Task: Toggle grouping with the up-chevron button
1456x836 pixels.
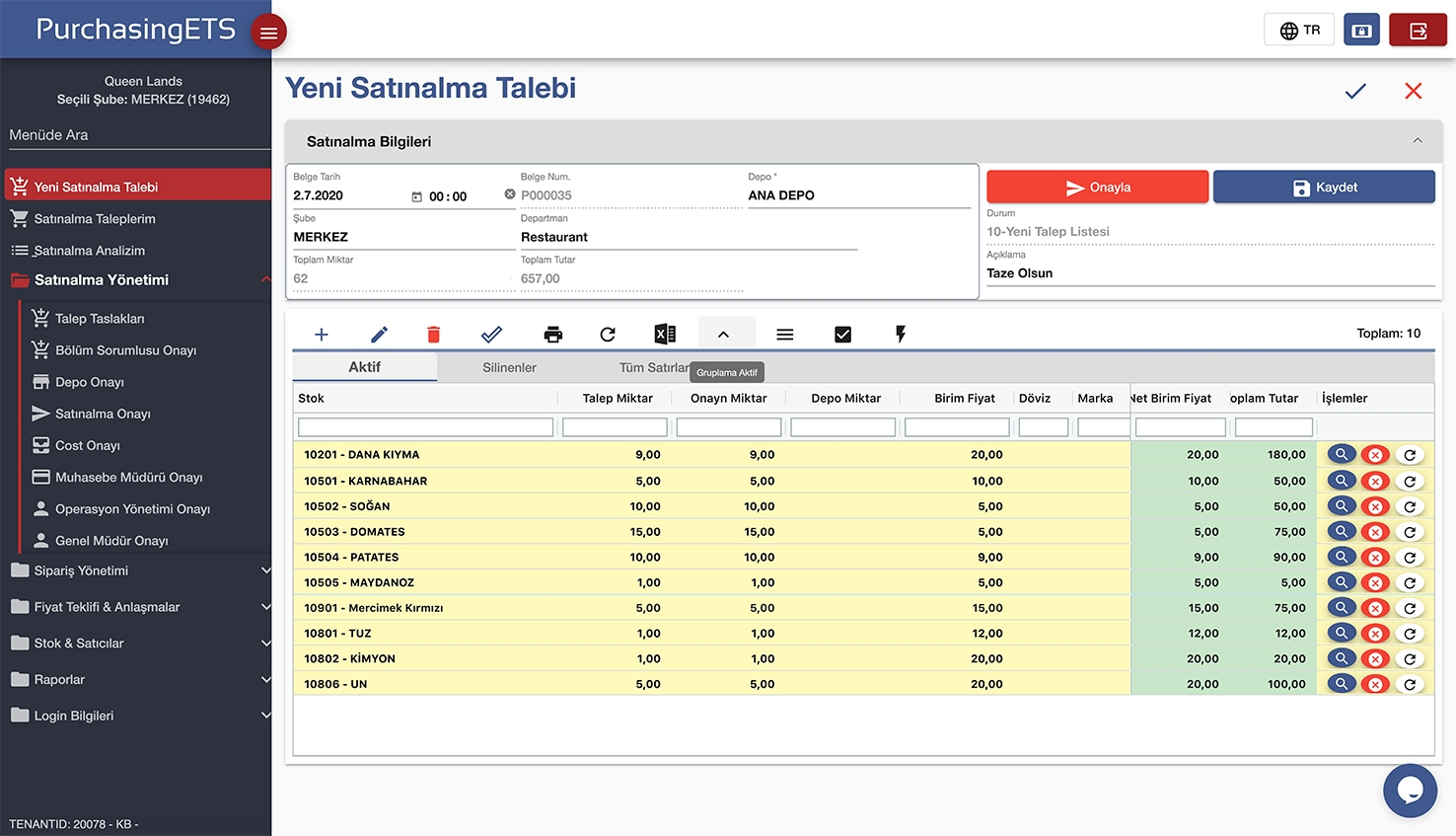Action: click(724, 335)
